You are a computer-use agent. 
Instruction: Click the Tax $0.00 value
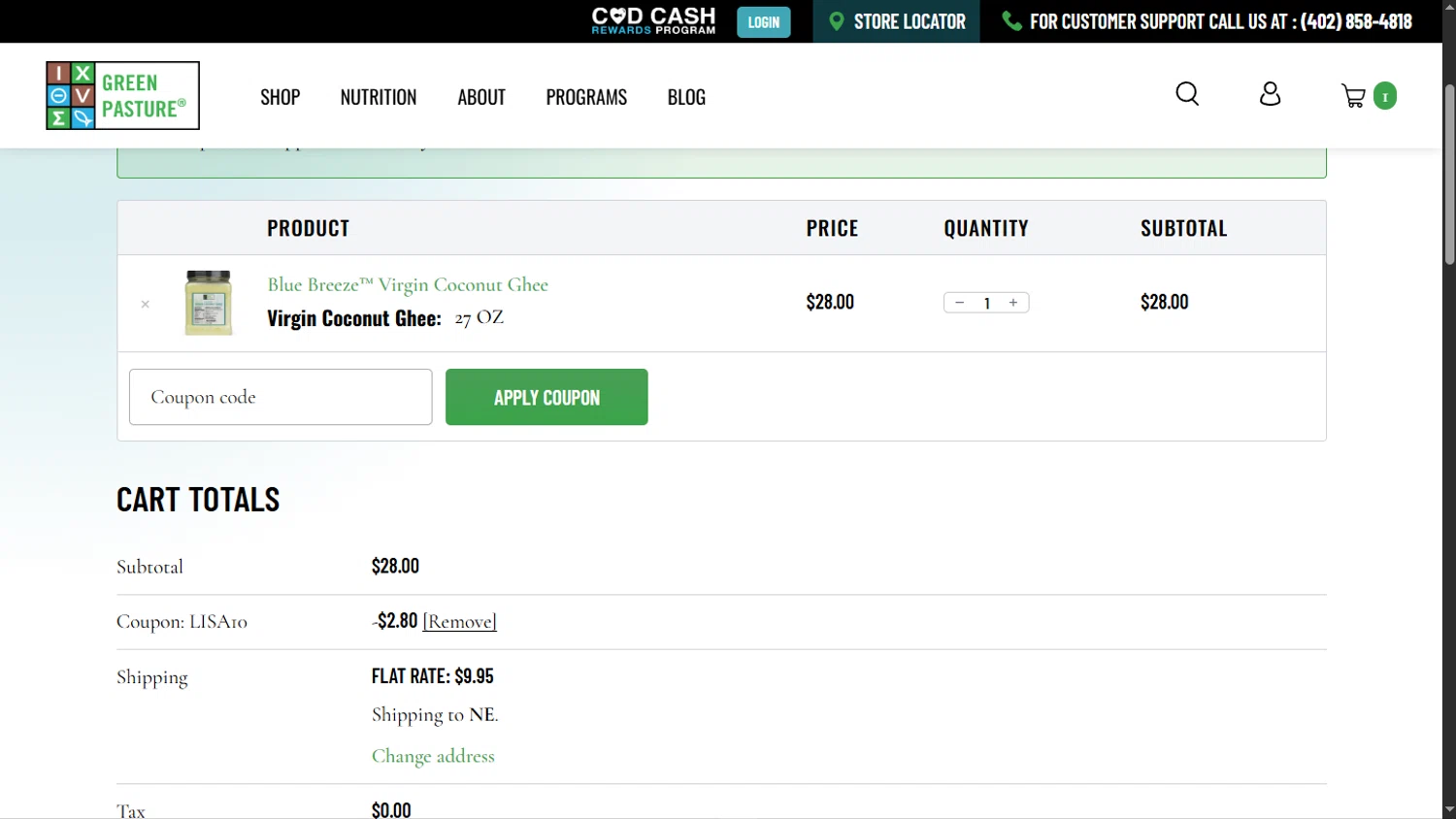[391, 809]
